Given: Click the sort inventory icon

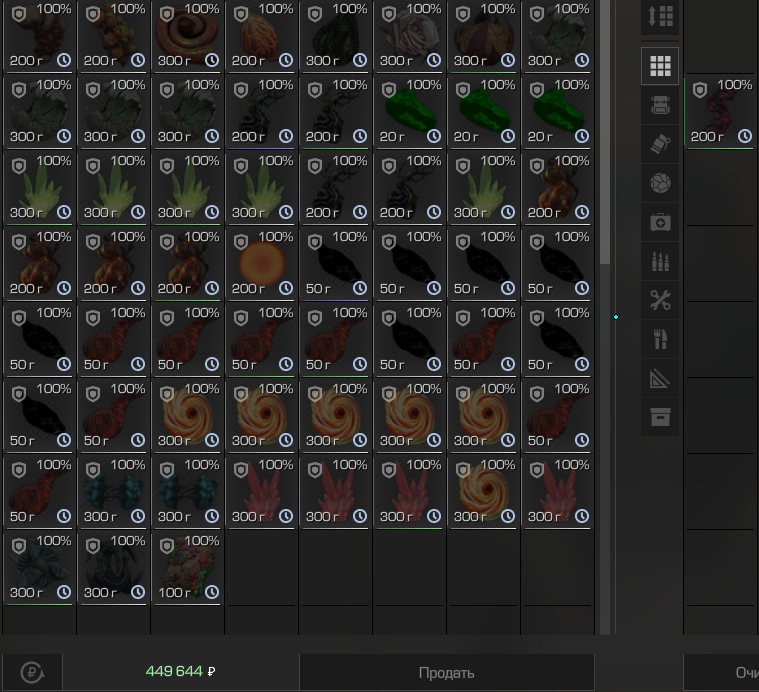Looking at the screenshot, I should click(660, 16).
